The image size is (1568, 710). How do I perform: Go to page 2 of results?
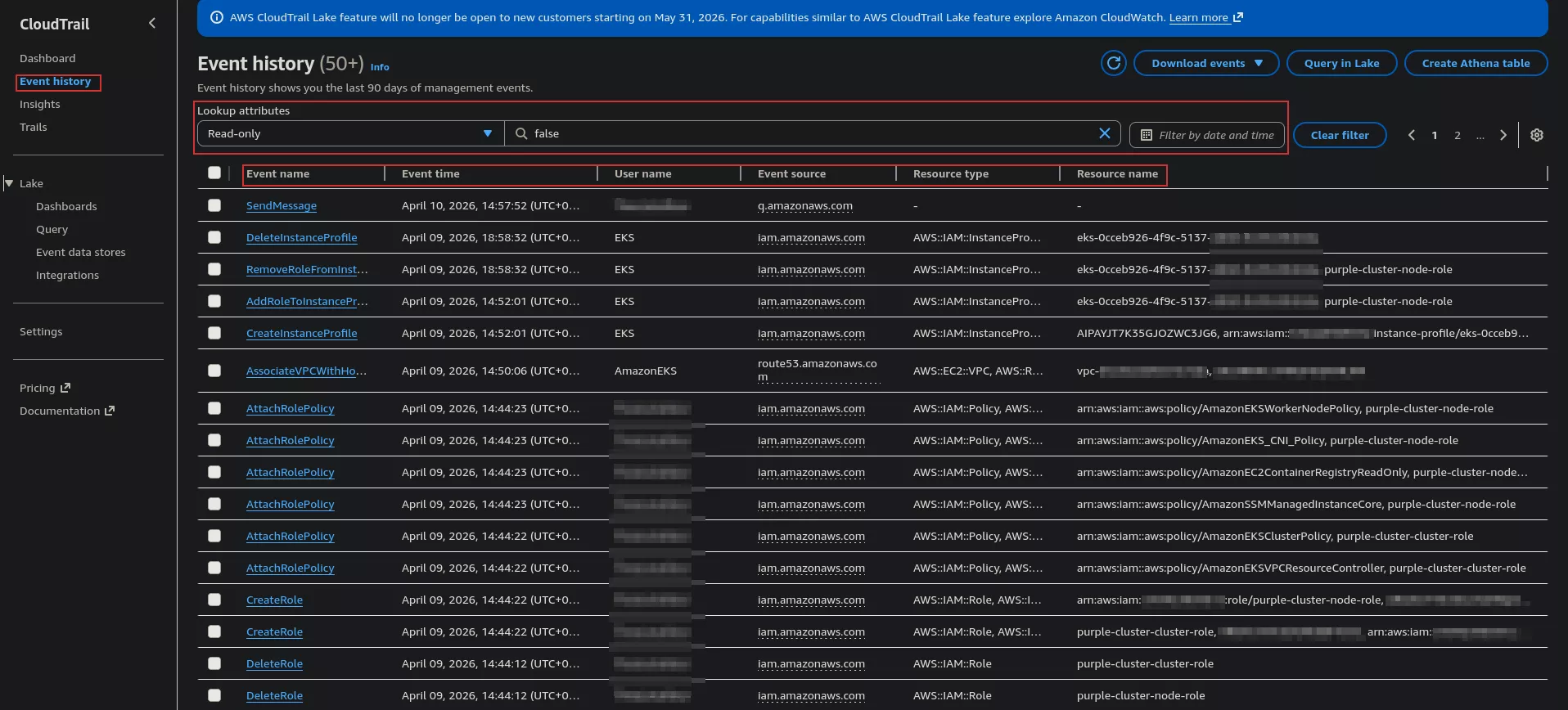pyautogui.click(x=1457, y=135)
